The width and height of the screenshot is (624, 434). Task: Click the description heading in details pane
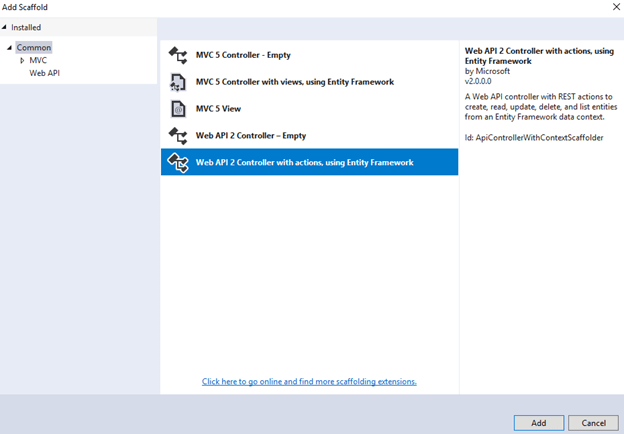click(539, 56)
